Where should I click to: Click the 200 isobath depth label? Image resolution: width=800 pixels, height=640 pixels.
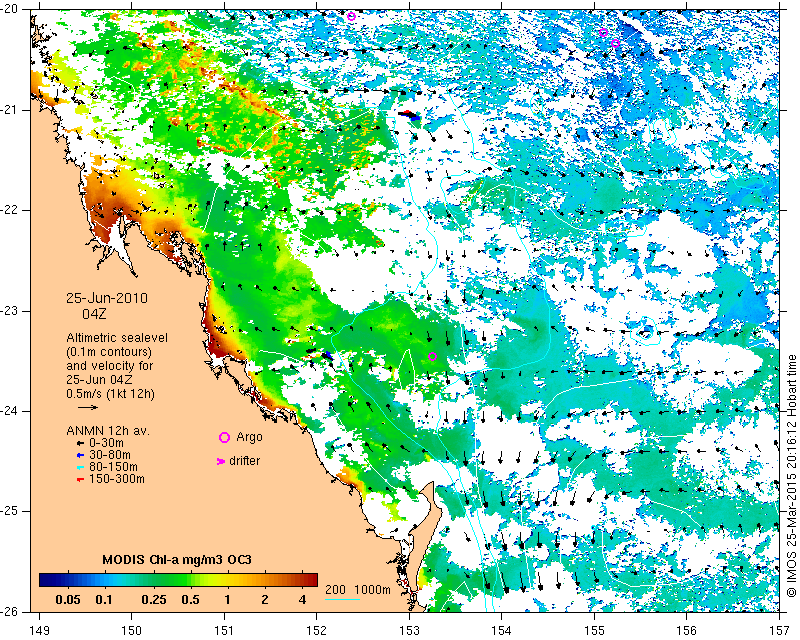pyautogui.click(x=336, y=590)
